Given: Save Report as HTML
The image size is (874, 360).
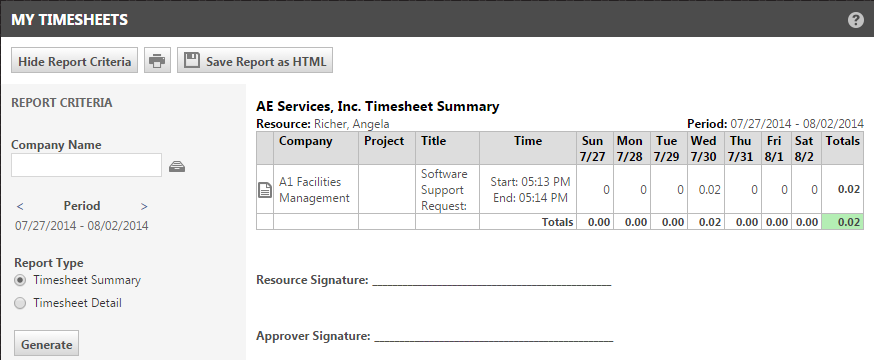Looking at the screenshot, I should click(255, 60).
